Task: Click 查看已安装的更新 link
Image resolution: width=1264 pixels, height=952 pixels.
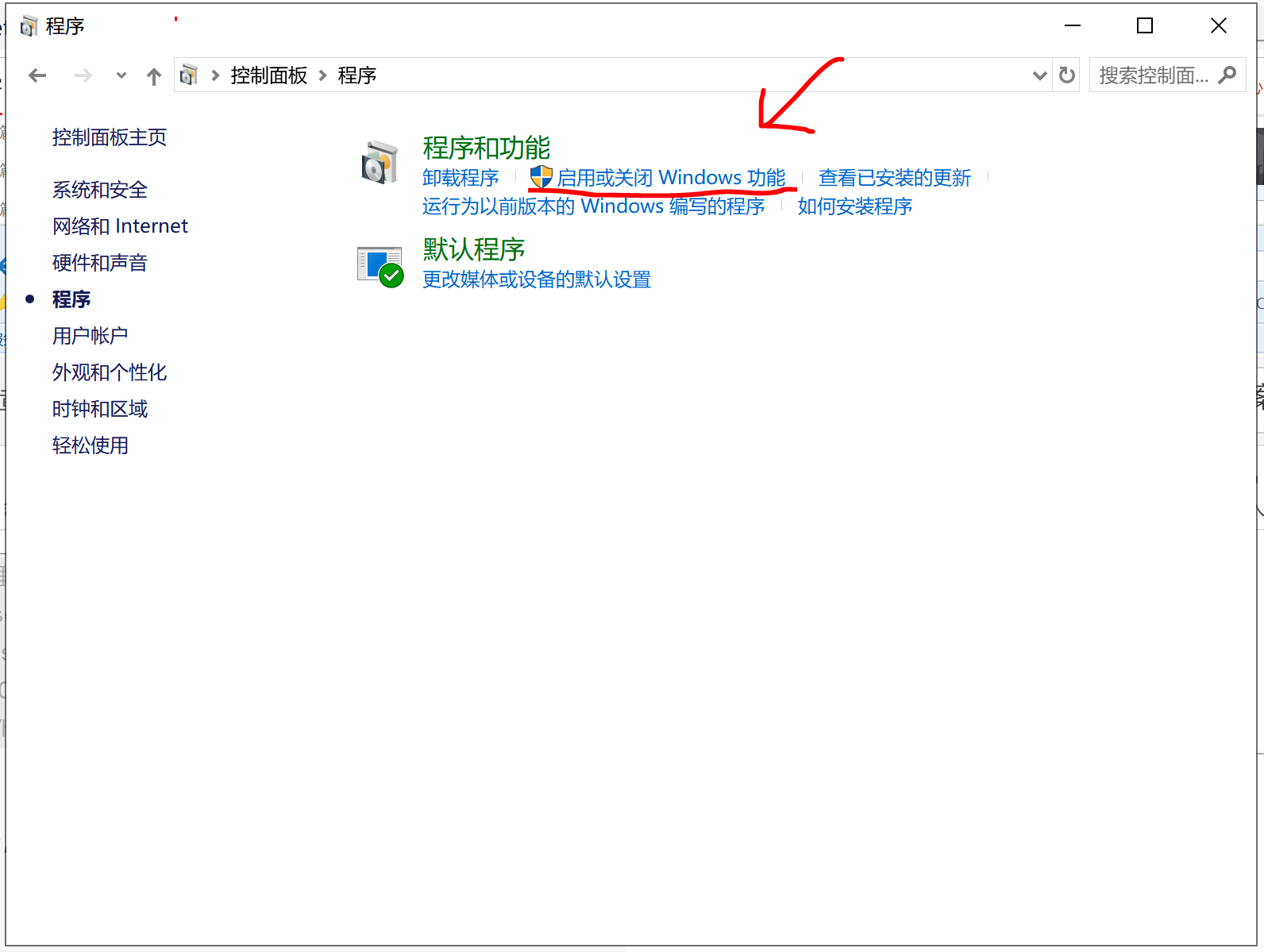Action: pos(895,178)
